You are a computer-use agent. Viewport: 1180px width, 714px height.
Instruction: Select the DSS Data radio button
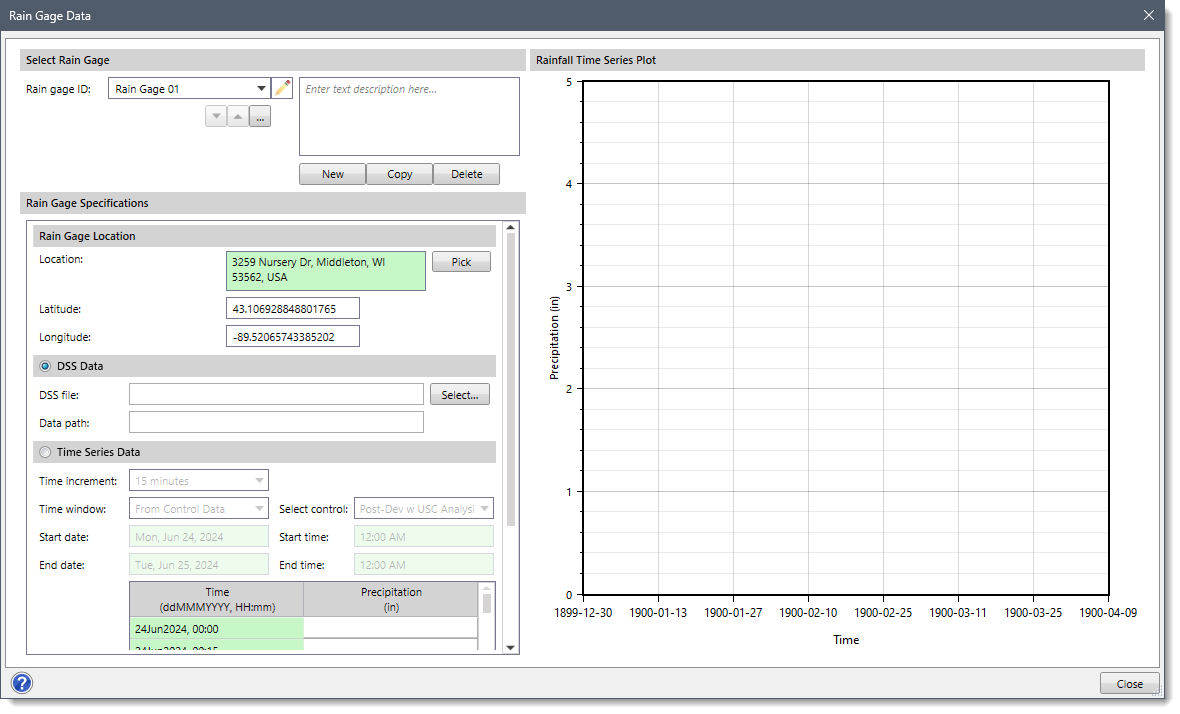pyautogui.click(x=45, y=366)
